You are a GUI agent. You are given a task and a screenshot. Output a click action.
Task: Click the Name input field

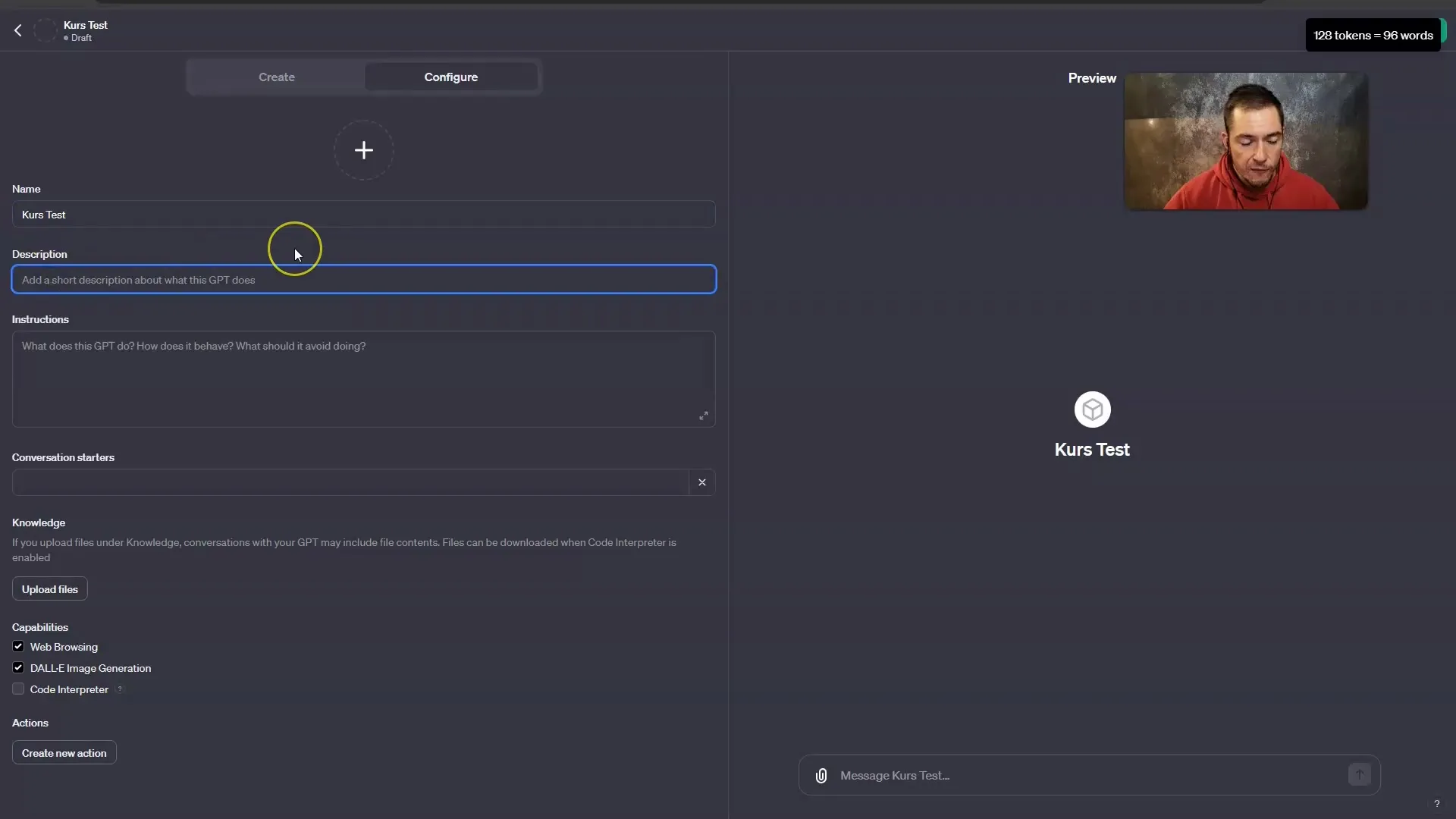point(363,214)
